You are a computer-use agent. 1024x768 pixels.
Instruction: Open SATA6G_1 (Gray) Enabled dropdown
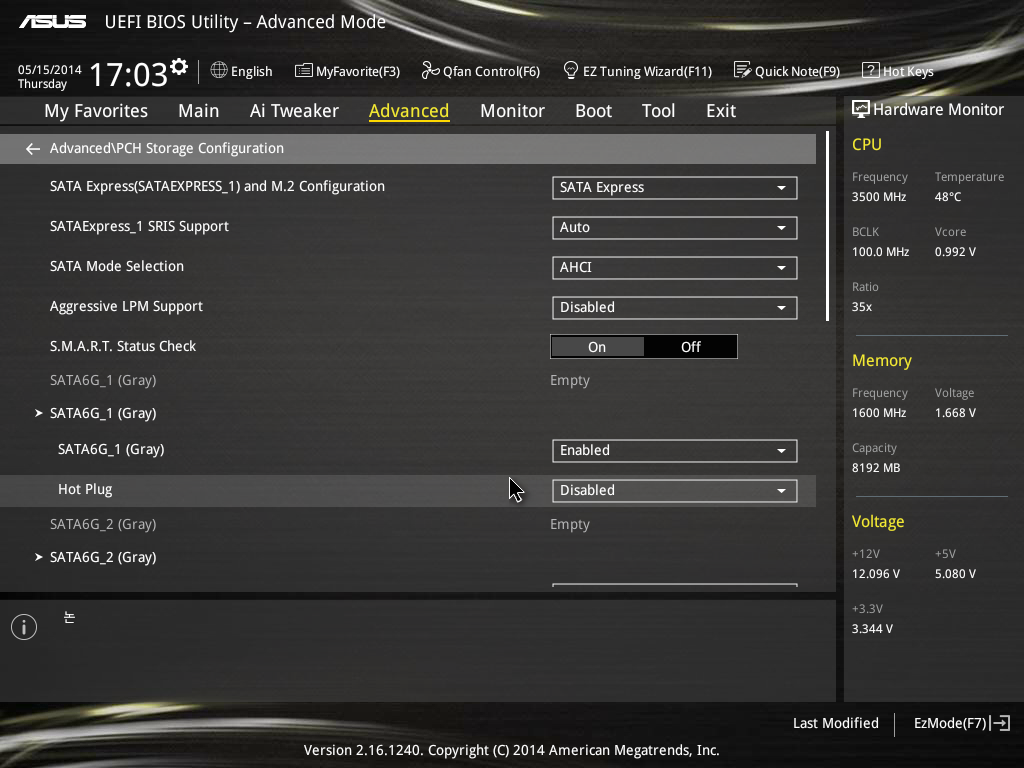click(675, 451)
